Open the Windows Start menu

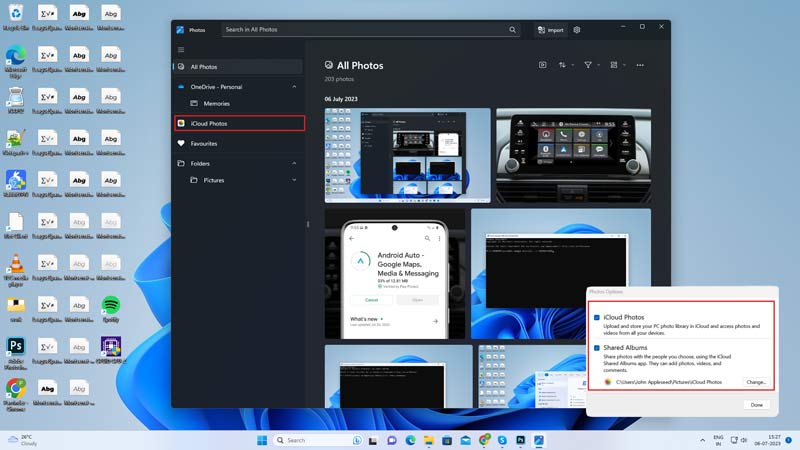pos(262,440)
